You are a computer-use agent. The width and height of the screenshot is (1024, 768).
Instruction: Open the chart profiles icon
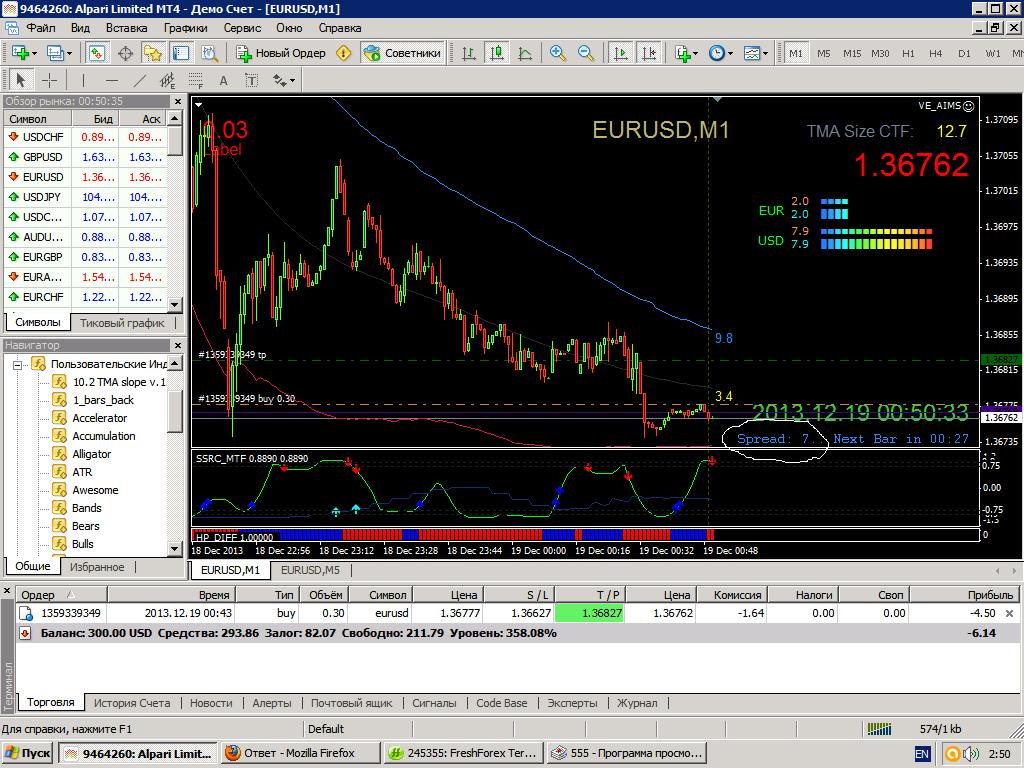[59, 53]
